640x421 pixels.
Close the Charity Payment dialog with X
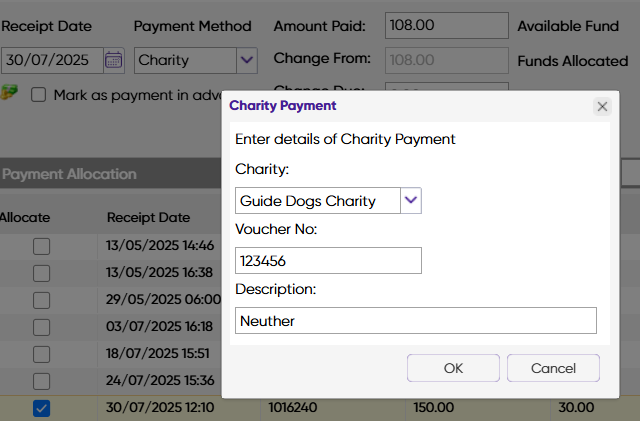[x=601, y=106]
